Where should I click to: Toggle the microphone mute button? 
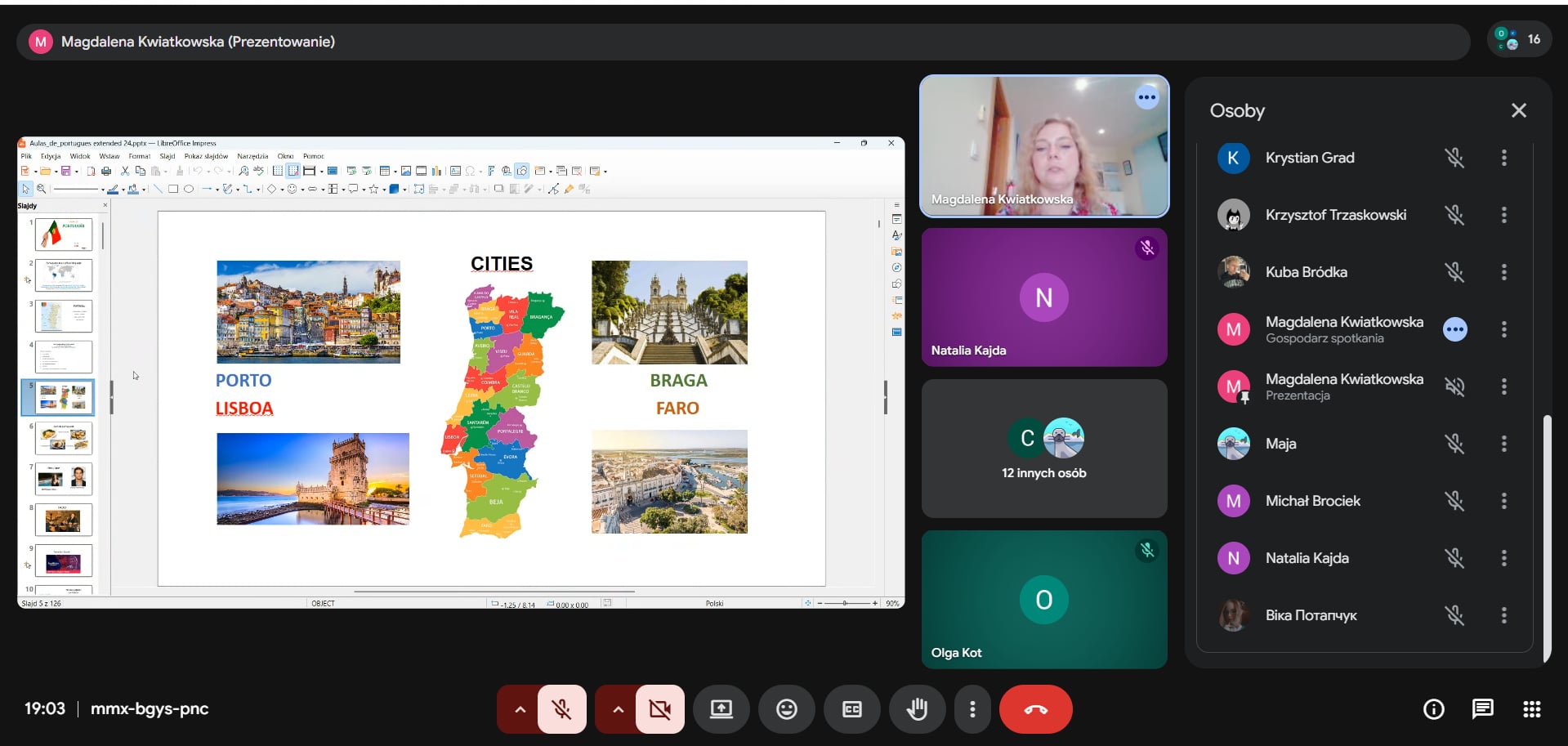coord(562,709)
